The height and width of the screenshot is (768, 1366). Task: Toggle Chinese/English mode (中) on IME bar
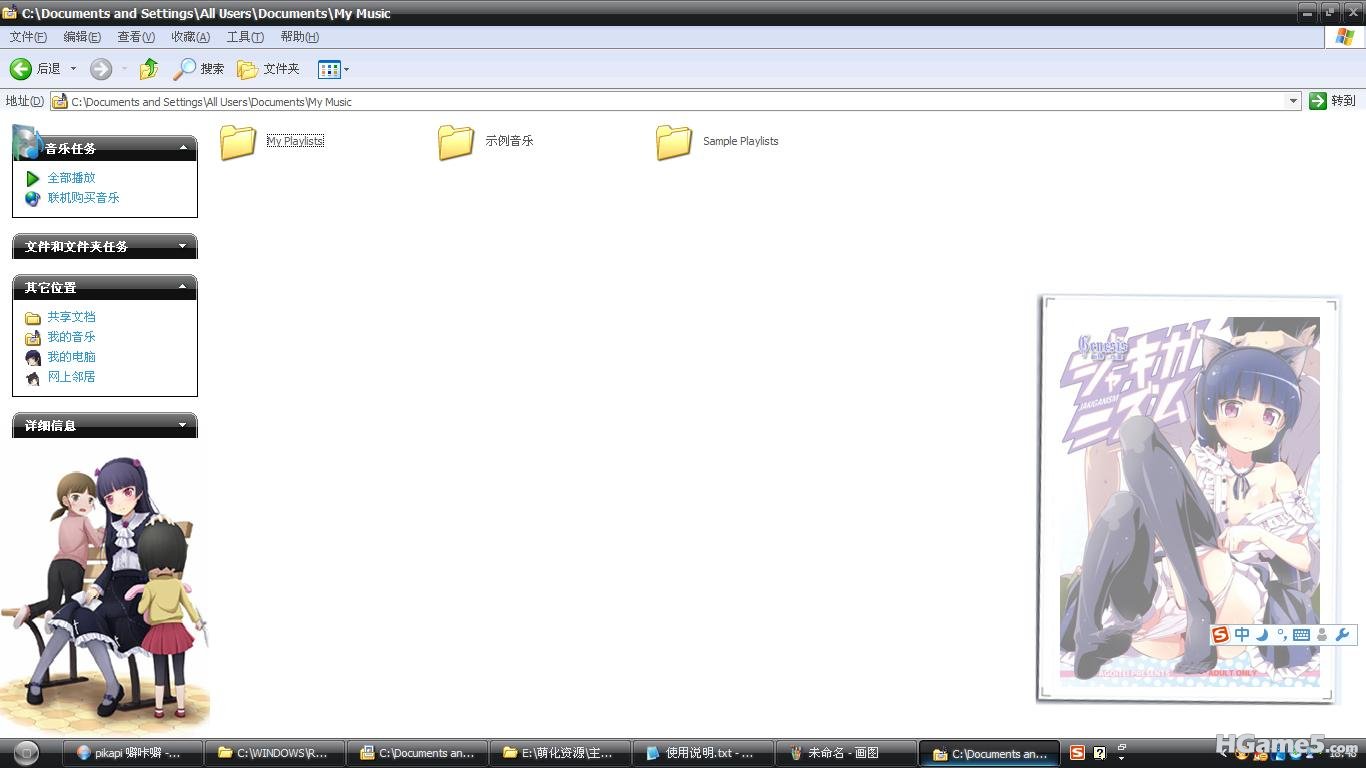[1242, 635]
